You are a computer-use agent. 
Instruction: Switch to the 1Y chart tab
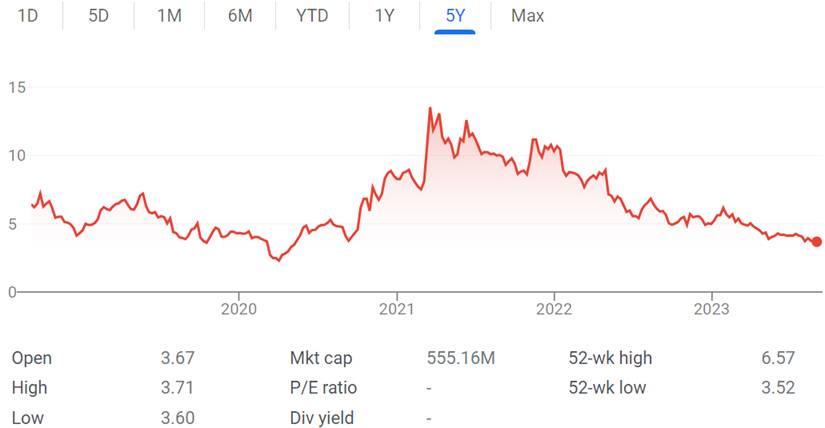click(384, 16)
